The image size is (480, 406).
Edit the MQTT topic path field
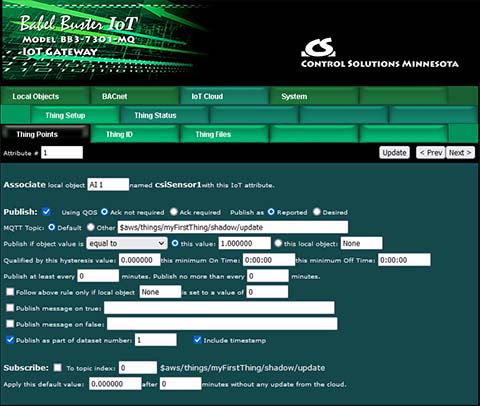(x=233, y=227)
